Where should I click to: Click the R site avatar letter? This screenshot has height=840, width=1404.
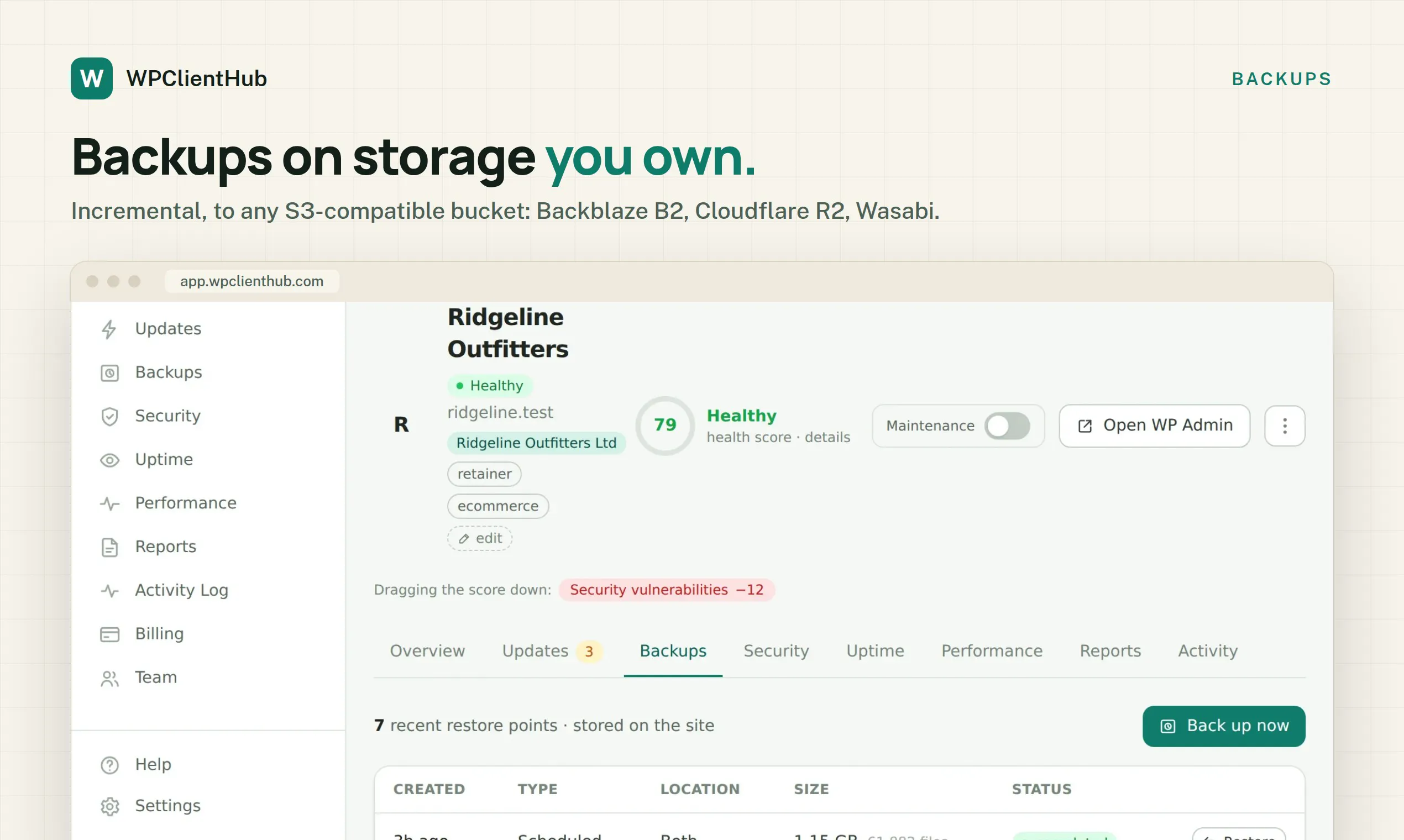(x=401, y=424)
